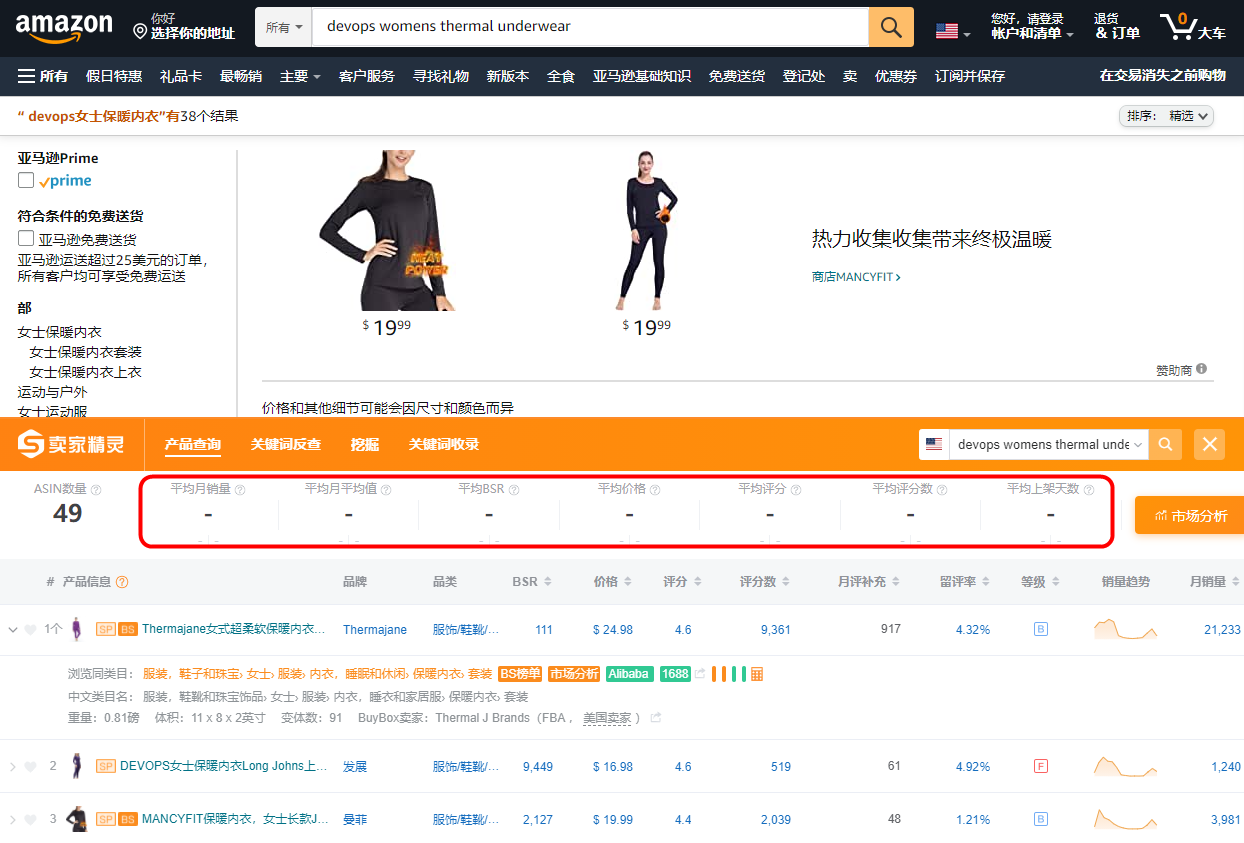Click the Thermajane sales trend sparkline
This screenshot has width=1244, height=843.
1125,630
